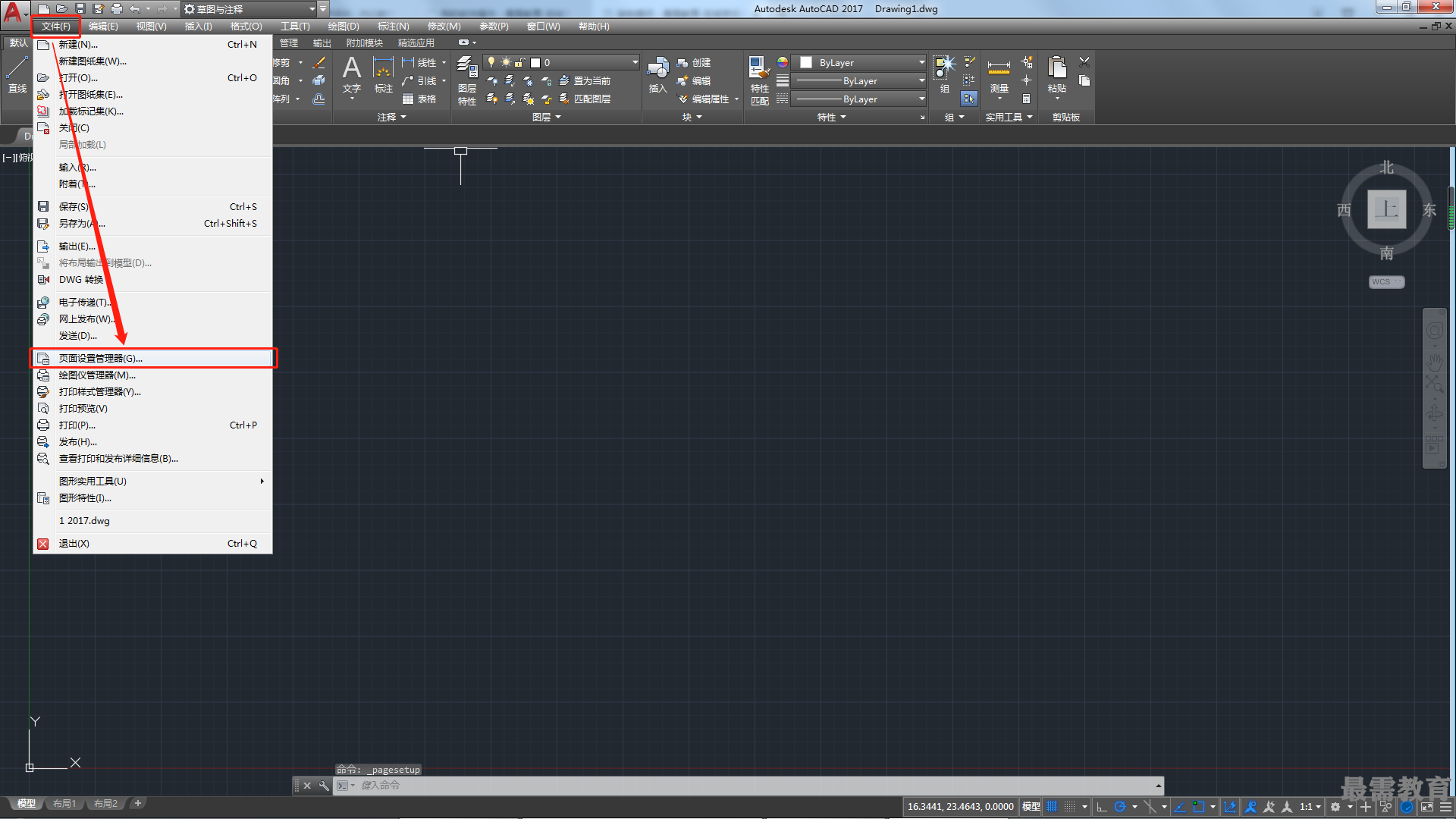Click the 上 top face of ViewCube
The height and width of the screenshot is (819, 1456).
1386,209
